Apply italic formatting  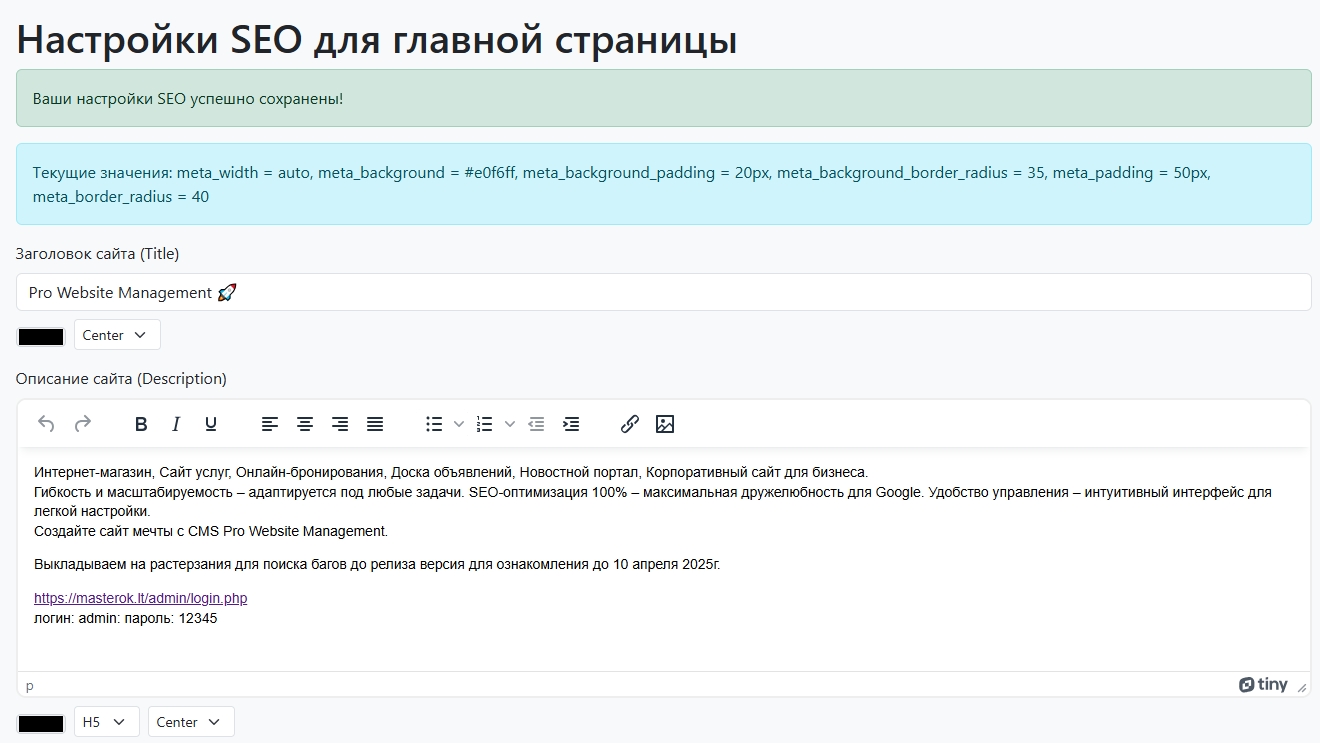point(176,424)
